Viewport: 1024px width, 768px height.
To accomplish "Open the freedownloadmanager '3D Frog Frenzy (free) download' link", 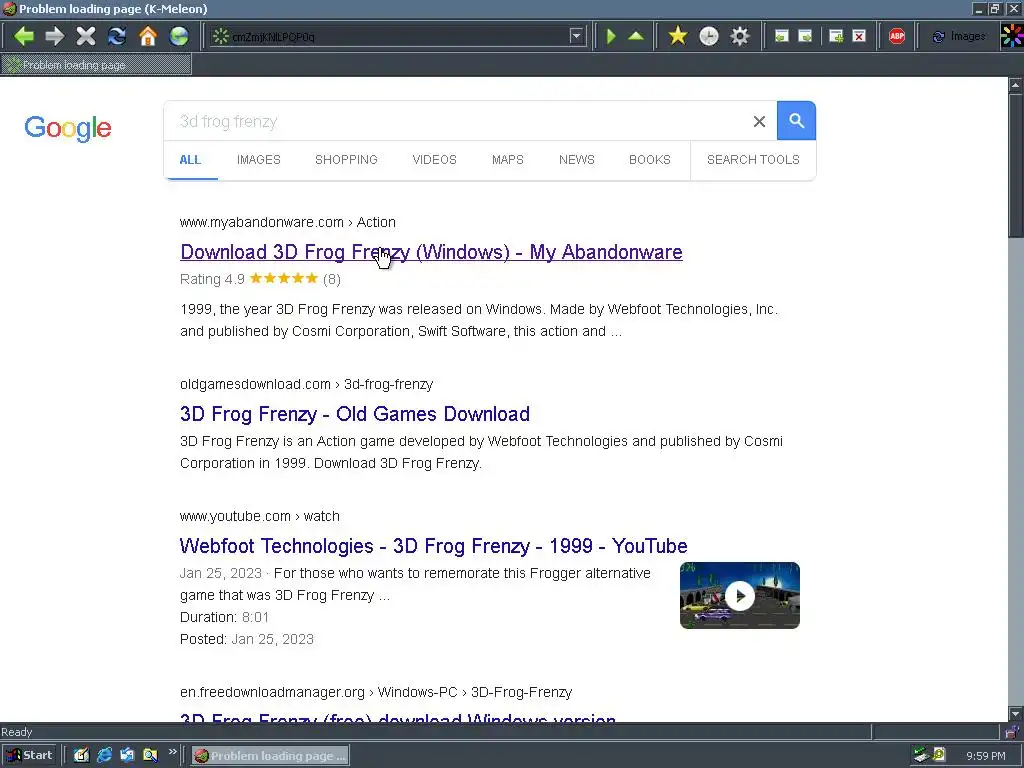I will pyautogui.click(x=398, y=716).
